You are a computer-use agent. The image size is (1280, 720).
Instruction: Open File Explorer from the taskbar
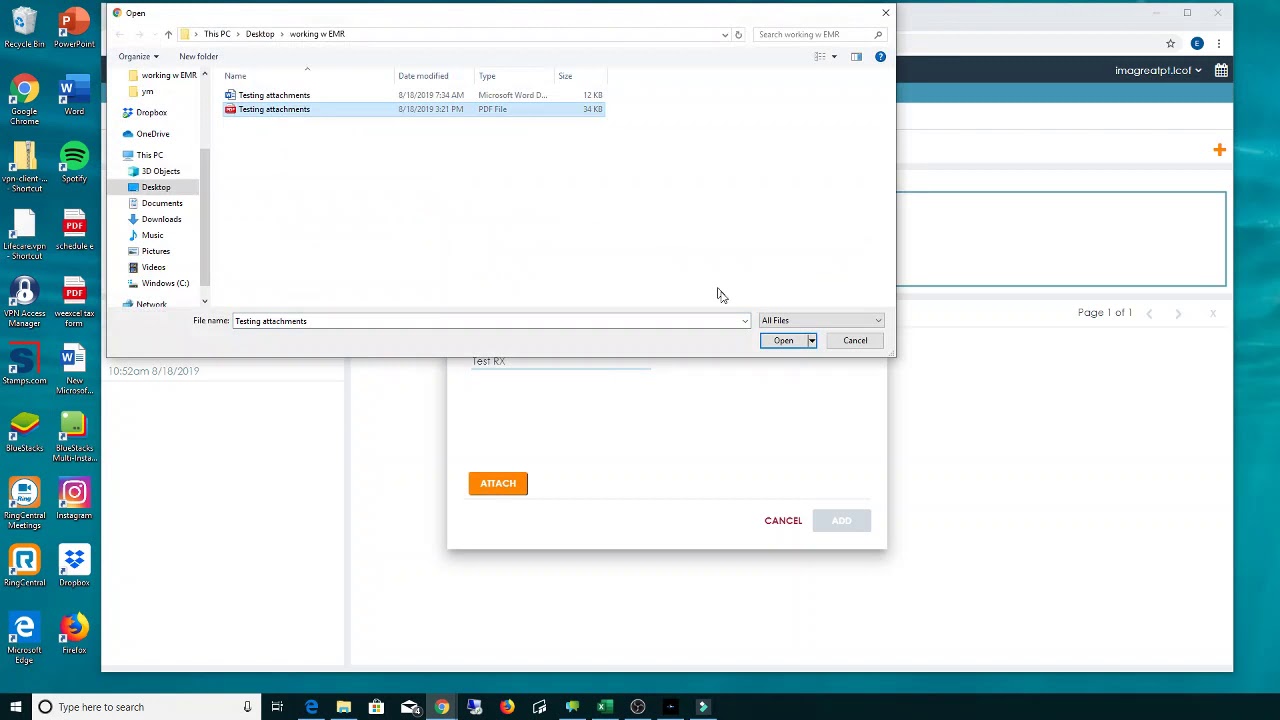(343, 707)
